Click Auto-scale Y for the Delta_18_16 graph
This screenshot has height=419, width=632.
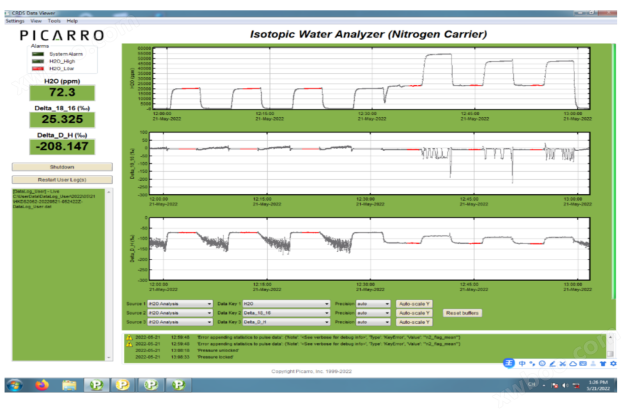pyautogui.click(x=414, y=313)
